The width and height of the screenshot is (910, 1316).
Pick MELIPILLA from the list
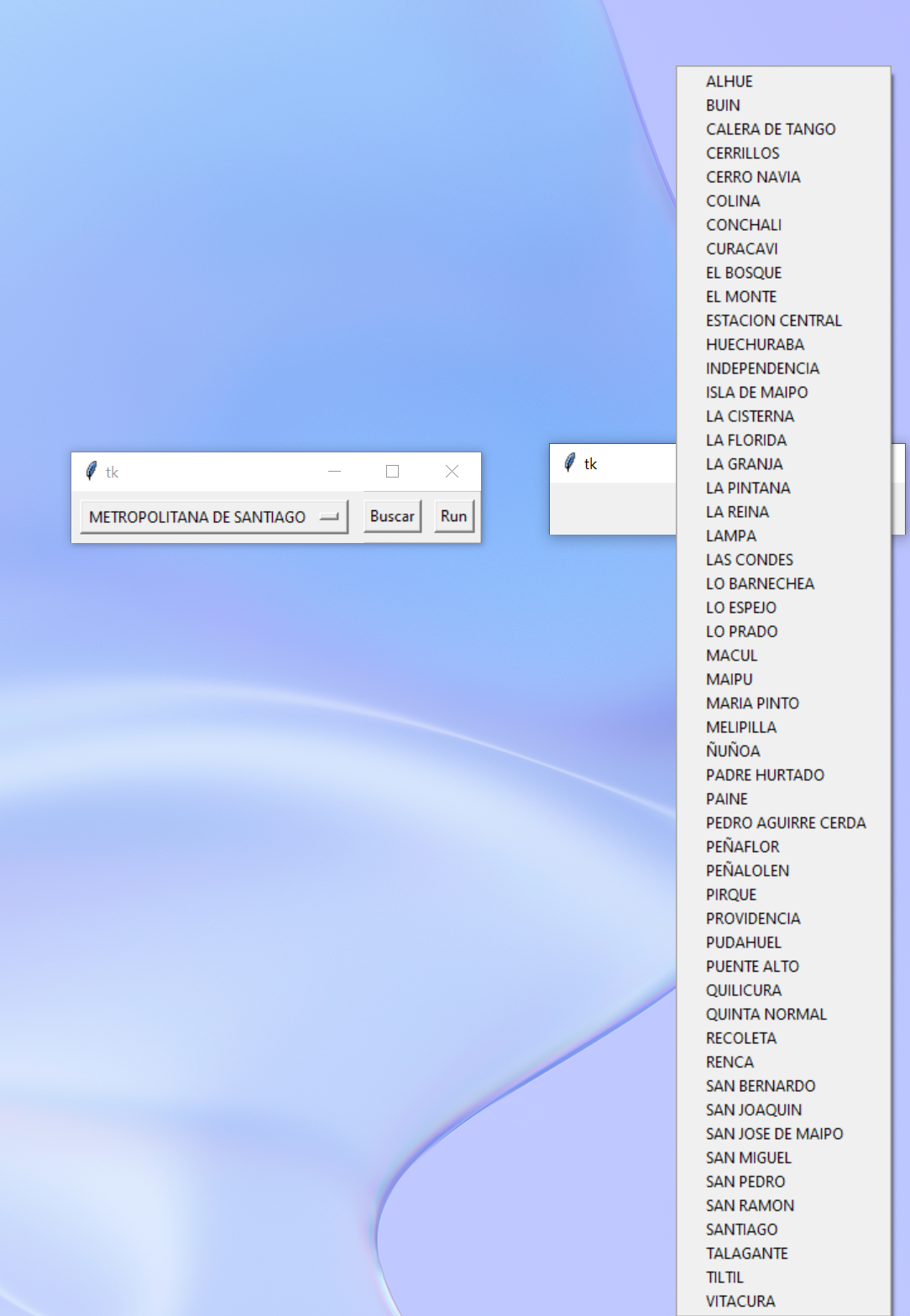[x=783, y=727]
